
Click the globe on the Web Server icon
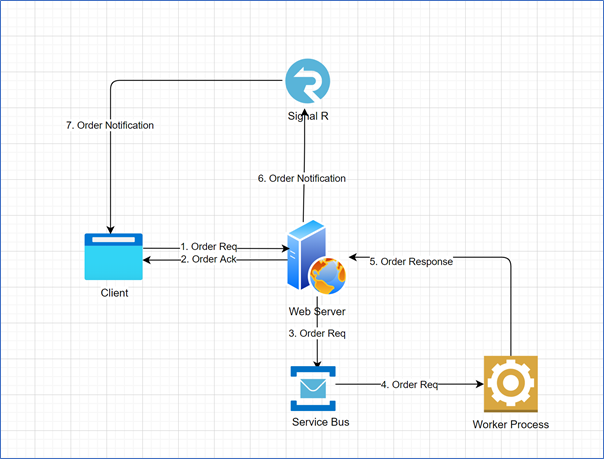coord(329,274)
